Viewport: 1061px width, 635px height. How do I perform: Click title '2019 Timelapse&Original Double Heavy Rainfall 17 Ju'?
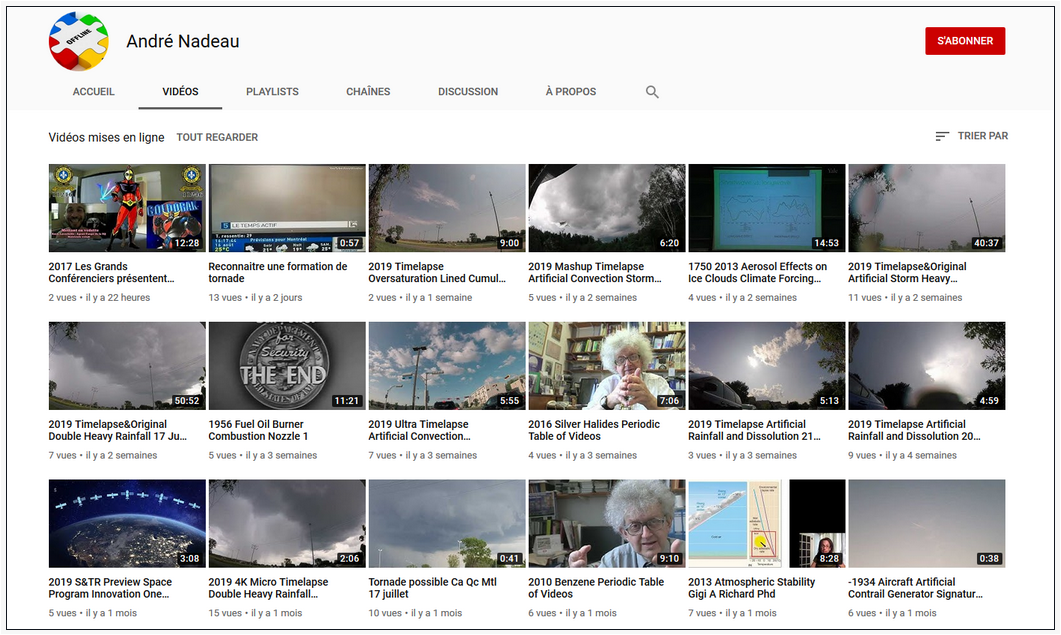118,430
